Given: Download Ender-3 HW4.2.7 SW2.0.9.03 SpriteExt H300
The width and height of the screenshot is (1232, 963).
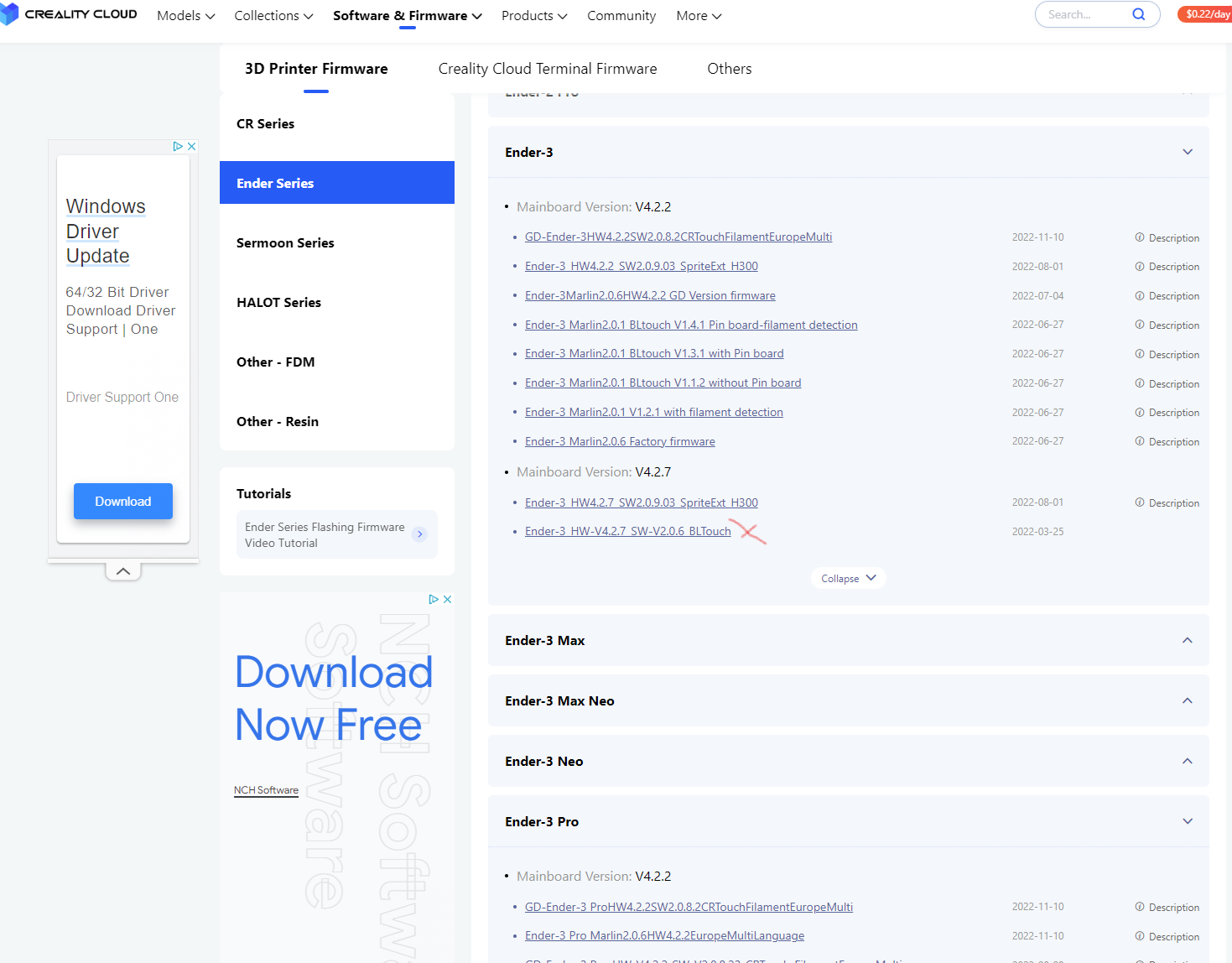Looking at the screenshot, I should pyautogui.click(x=642, y=503).
